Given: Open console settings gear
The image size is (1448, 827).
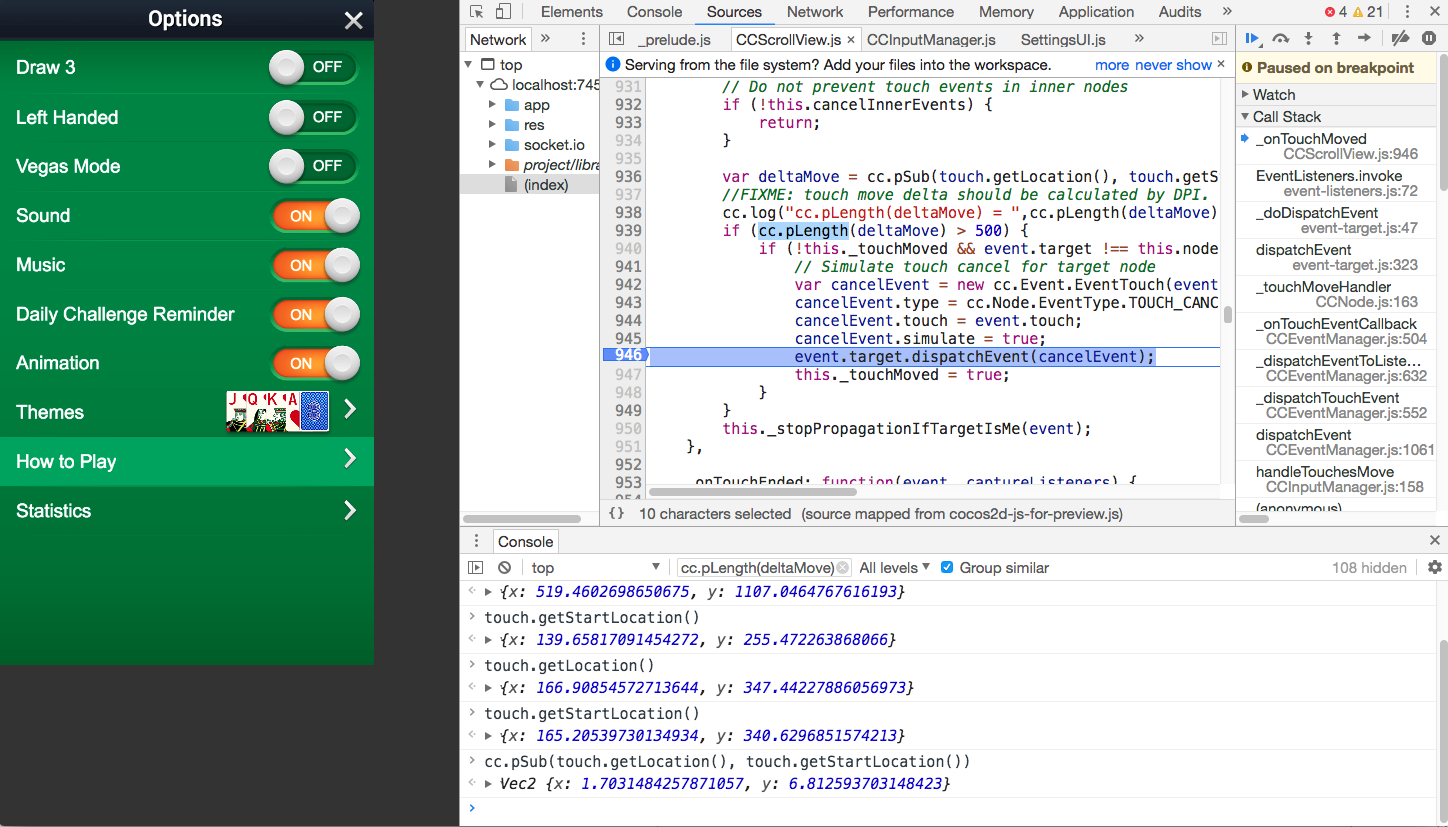Looking at the screenshot, I should (x=1434, y=567).
